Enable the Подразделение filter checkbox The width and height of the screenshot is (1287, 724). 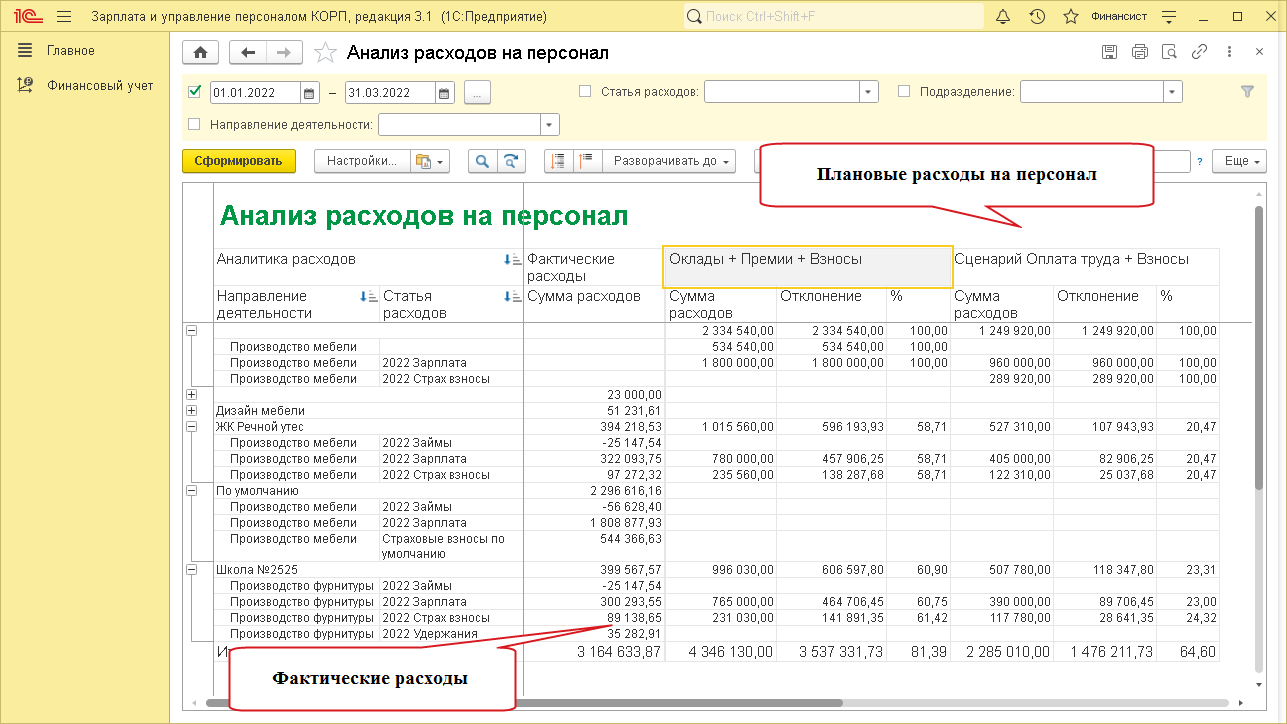pos(904,92)
